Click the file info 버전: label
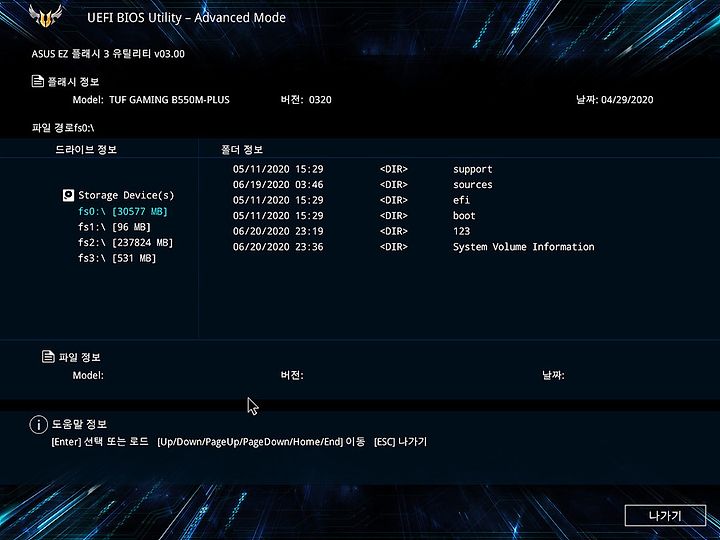 coord(292,375)
